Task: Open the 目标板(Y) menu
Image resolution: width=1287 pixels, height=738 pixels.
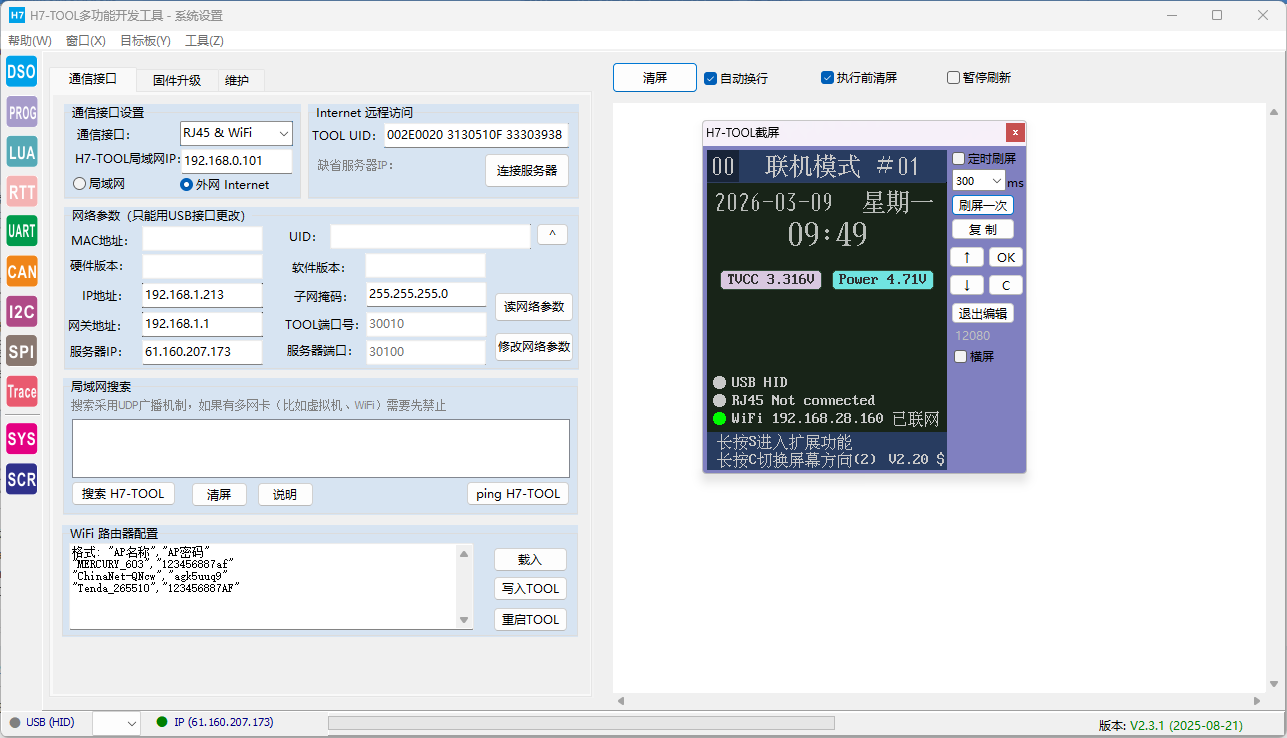Action: tap(145, 41)
